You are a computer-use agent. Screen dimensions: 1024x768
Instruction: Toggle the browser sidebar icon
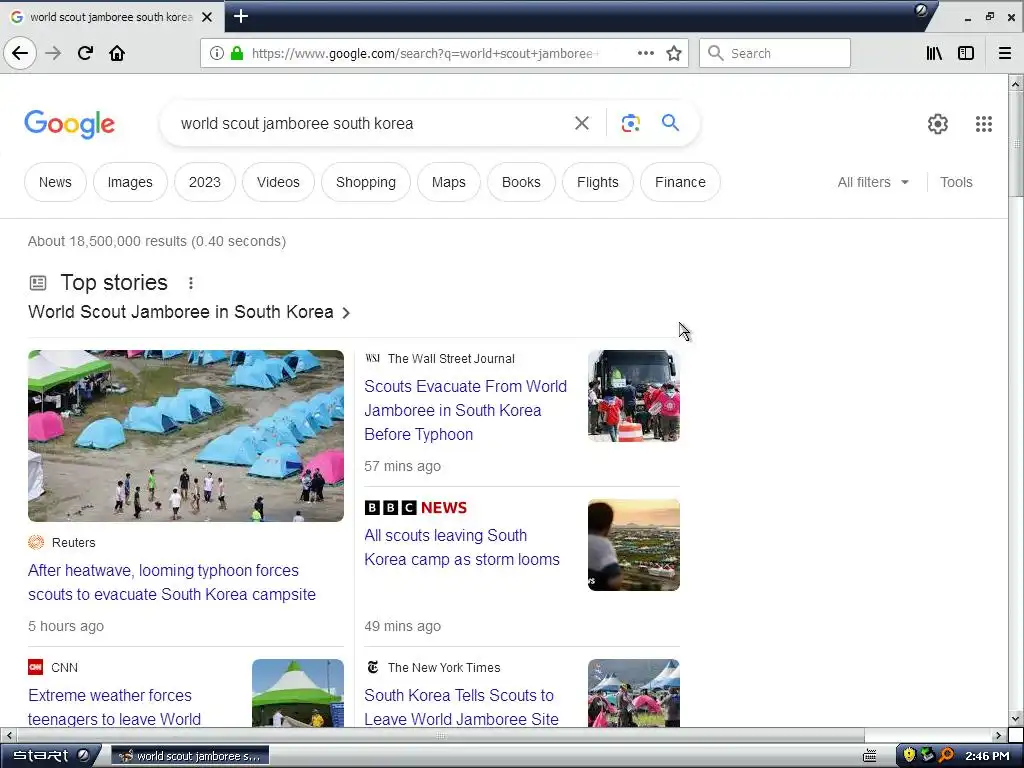tap(966, 53)
